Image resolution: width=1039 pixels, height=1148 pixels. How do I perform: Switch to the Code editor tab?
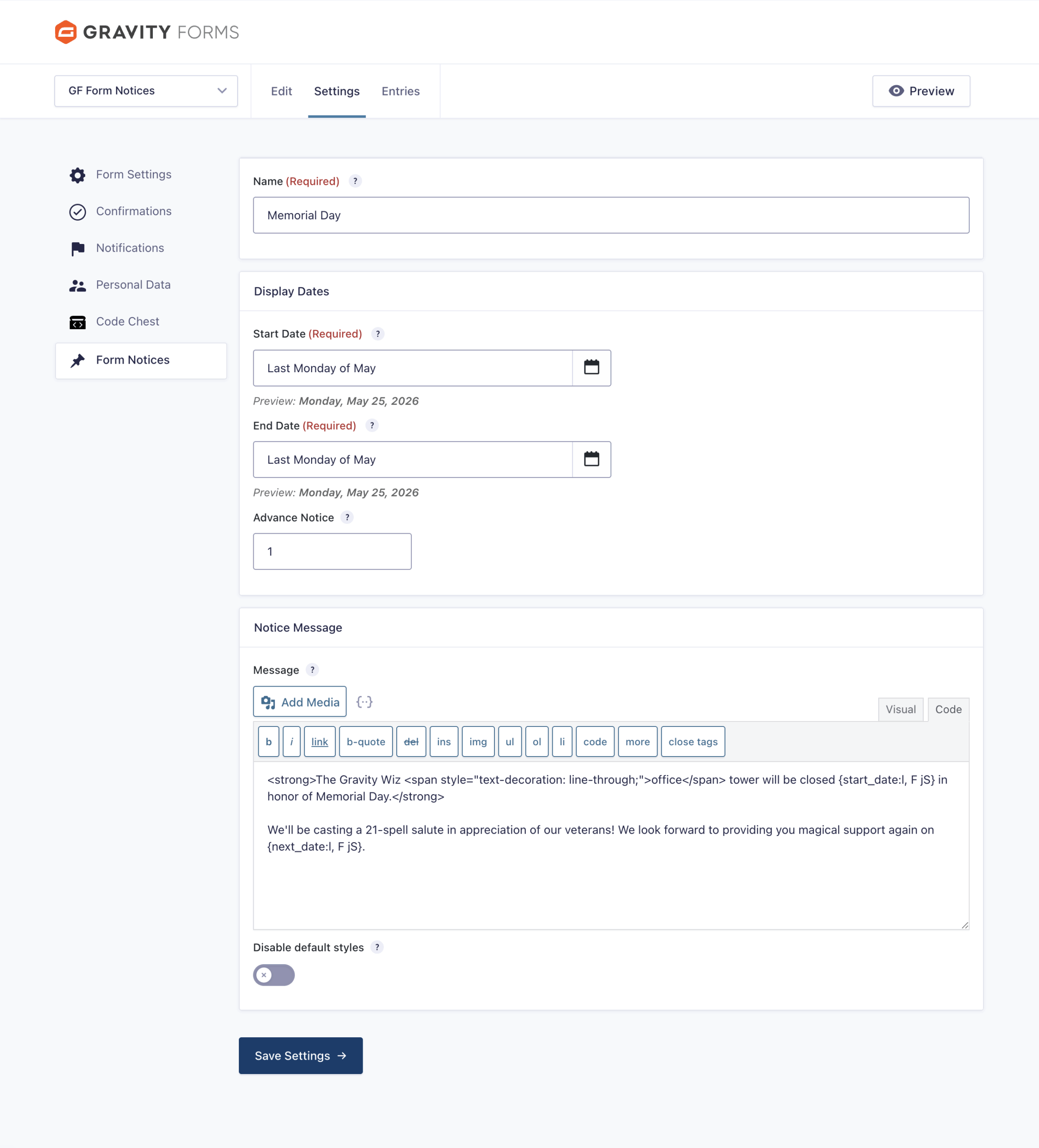click(948, 709)
